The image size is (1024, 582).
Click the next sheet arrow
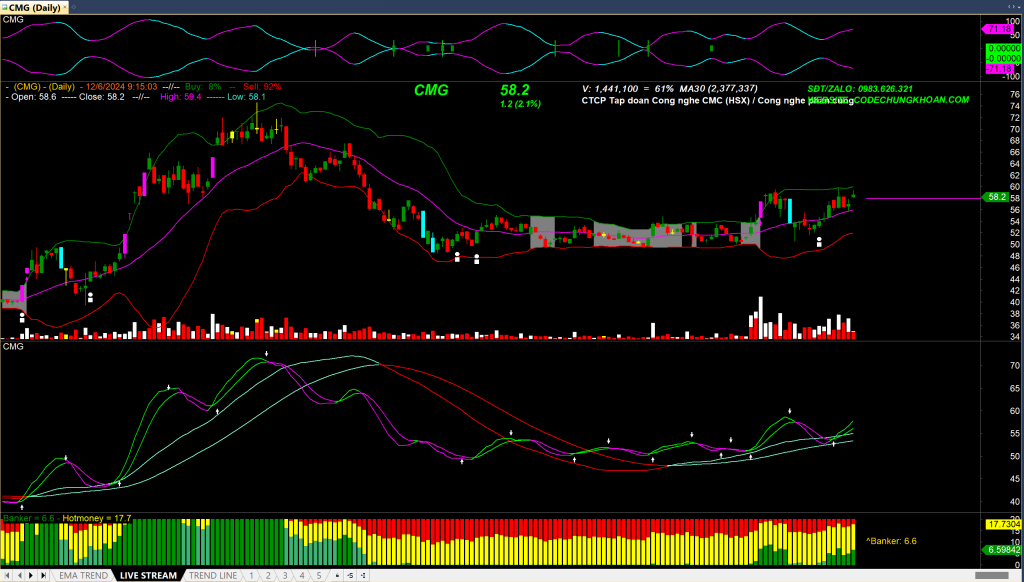31,575
